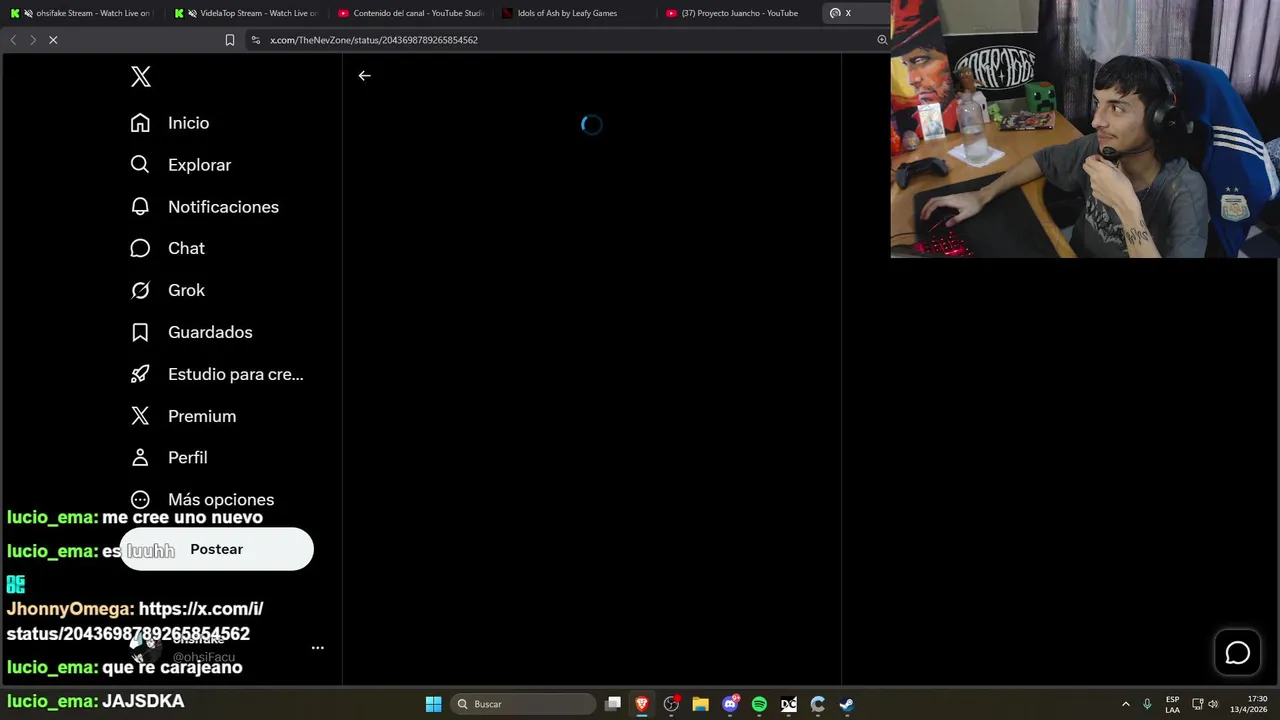Switch to Contenido del canal YouTube Studio tab
Screen dimensions: 1280x720
[x=410, y=13]
